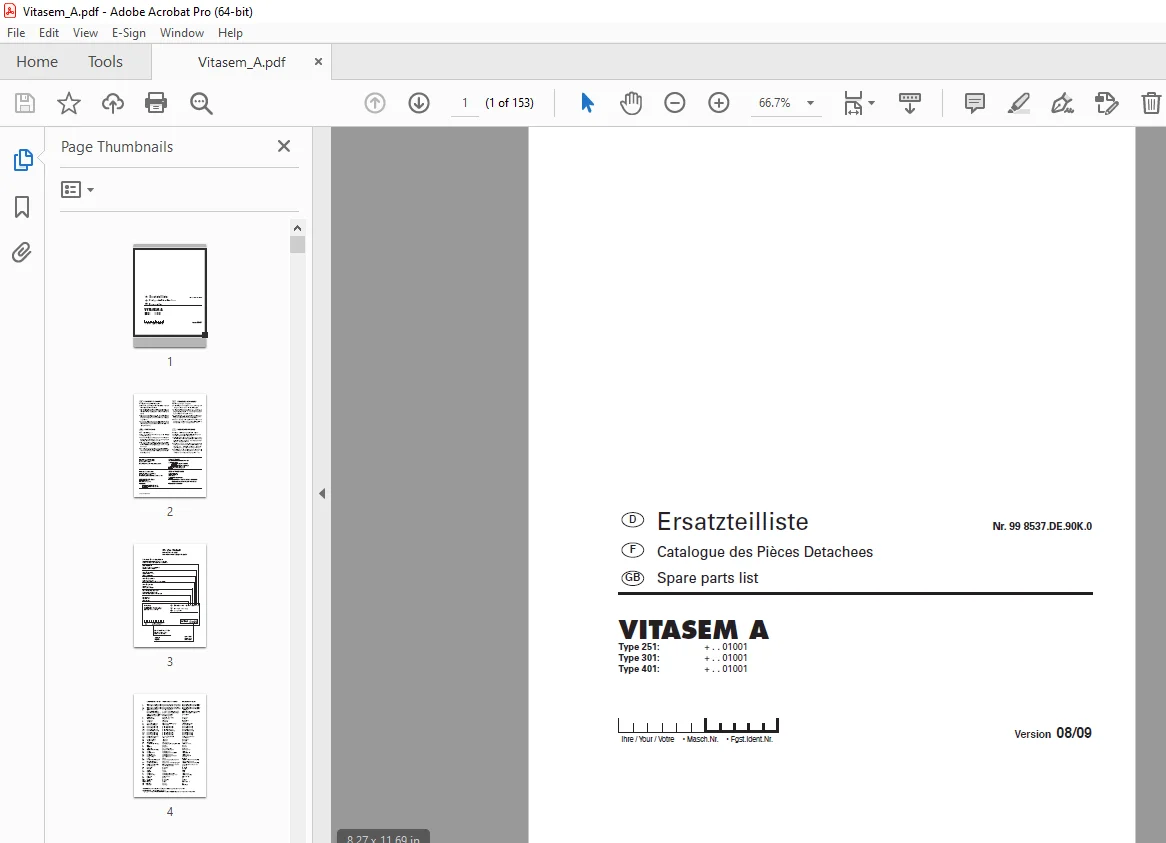Zoom in with the plus icon
This screenshot has height=843, width=1166.
[x=718, y=103]
